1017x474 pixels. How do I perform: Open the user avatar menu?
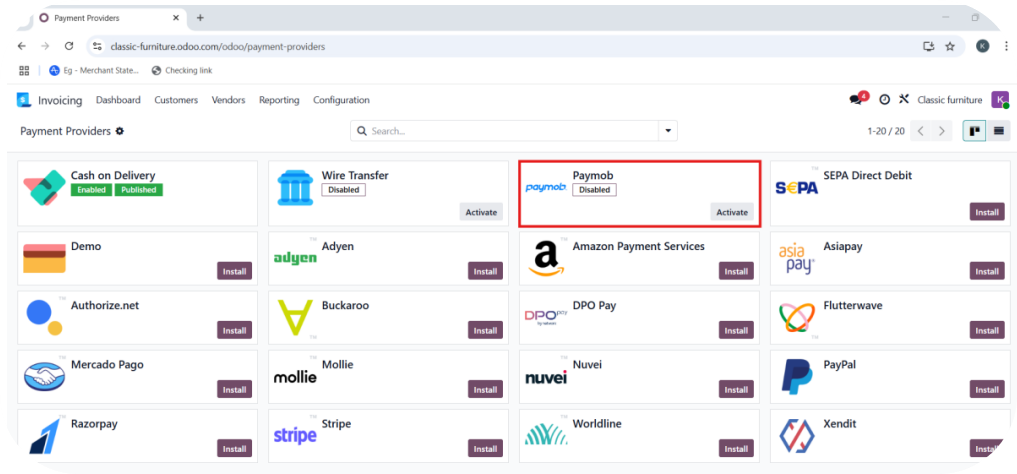point(999,100)
